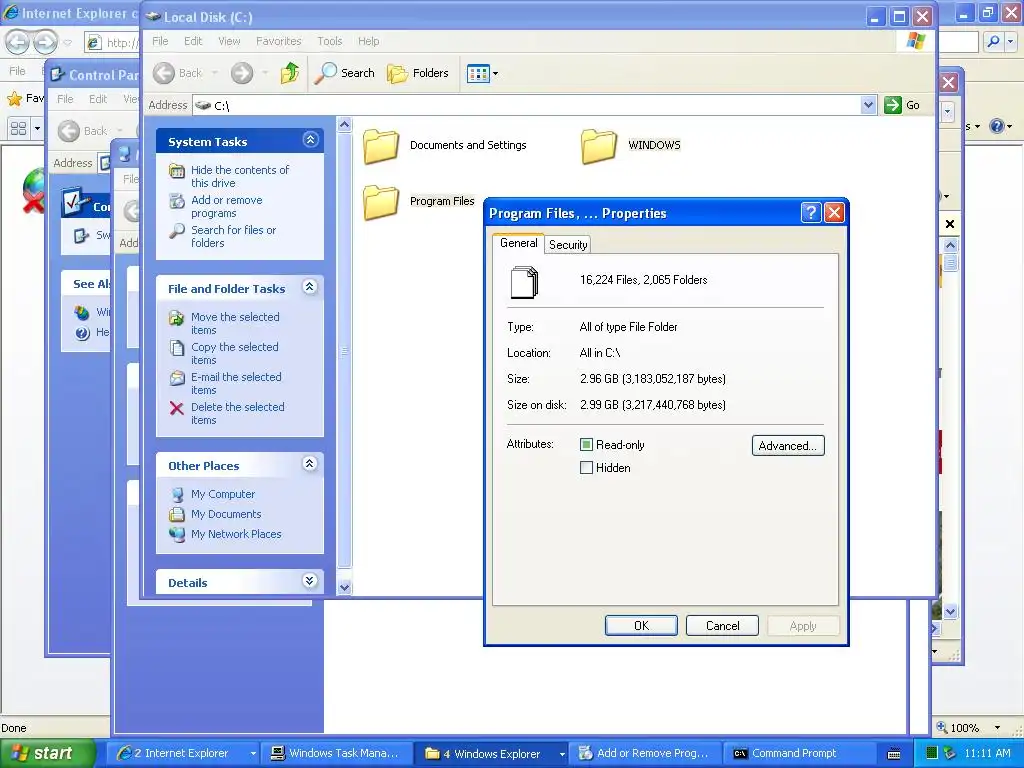The width and height of the screenshot is (1024, 768).
Task: Click the question mark help button in Properties dialog
Action: pos(810,212)
